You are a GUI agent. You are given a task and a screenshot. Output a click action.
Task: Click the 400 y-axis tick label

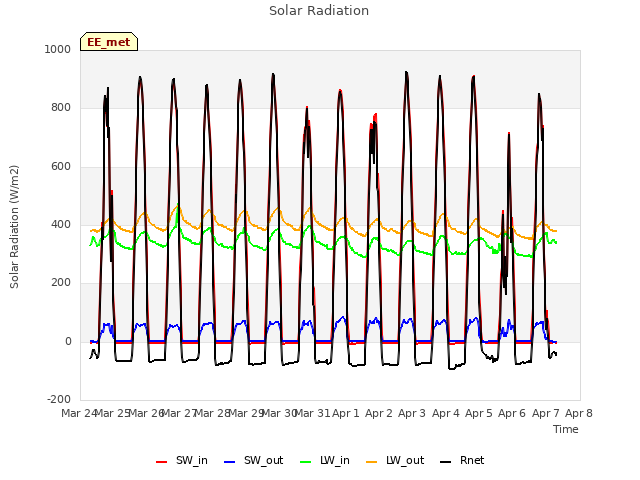[x=61, y=224]
